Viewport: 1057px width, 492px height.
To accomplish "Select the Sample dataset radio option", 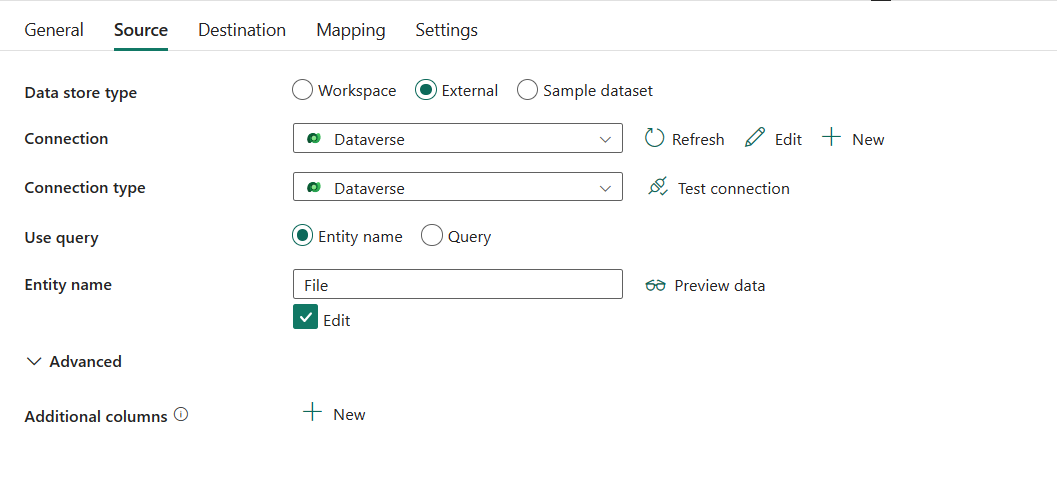I will pyautogui.click(x=528, y=90).
